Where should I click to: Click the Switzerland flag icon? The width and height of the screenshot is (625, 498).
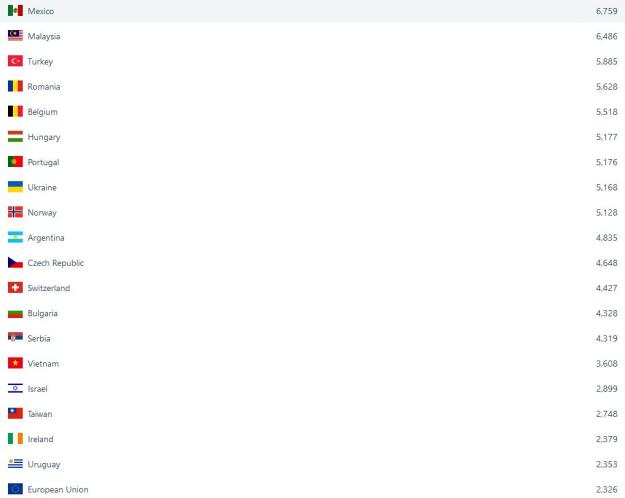pyautogui.click(x=15, y=288)
